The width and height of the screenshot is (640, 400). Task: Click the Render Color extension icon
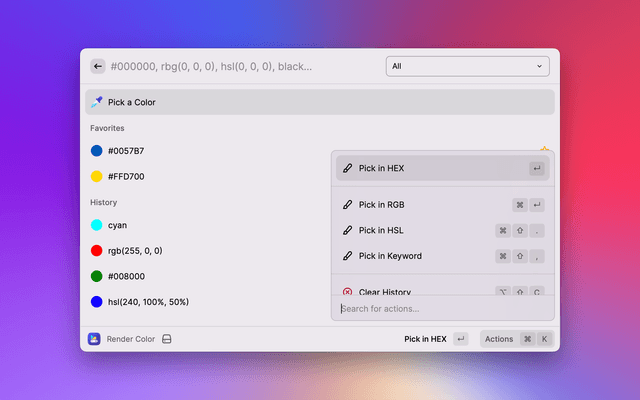click(94, 339)
